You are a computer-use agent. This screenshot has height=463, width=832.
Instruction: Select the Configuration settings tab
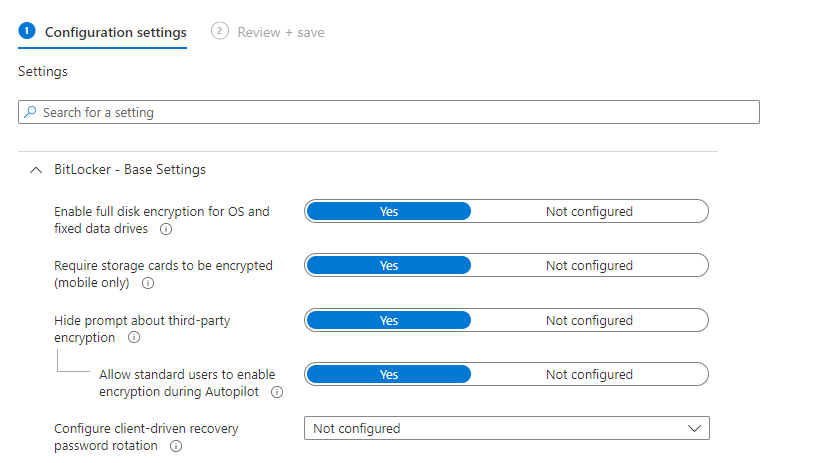[116, 32]
